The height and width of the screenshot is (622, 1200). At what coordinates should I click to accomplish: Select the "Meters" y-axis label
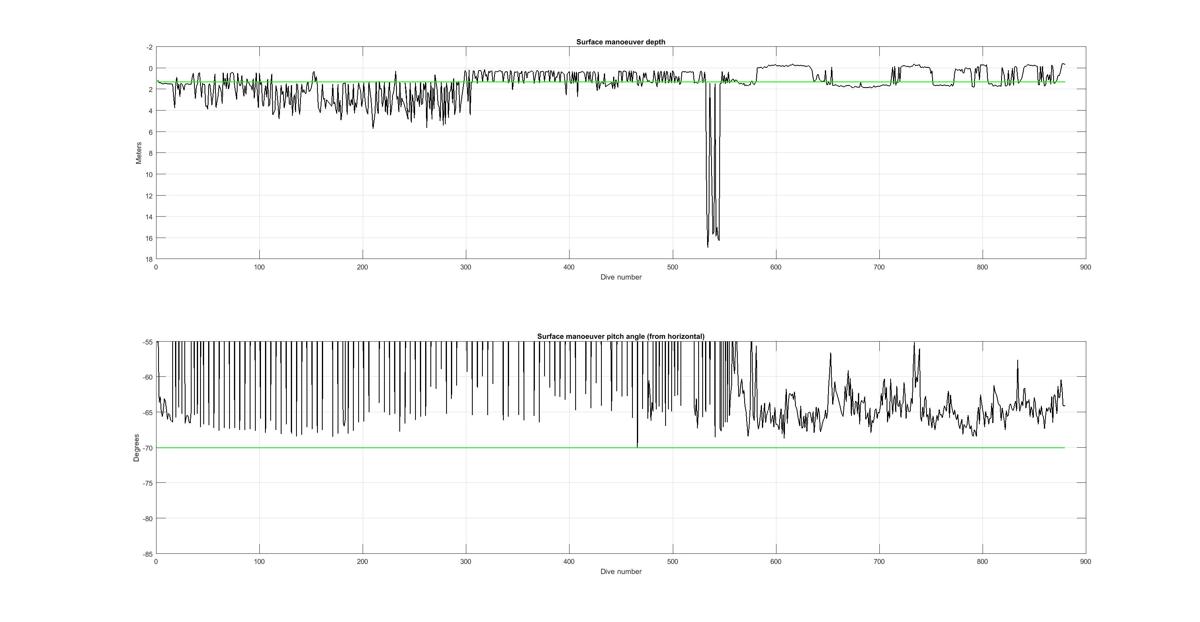point(139,153)
